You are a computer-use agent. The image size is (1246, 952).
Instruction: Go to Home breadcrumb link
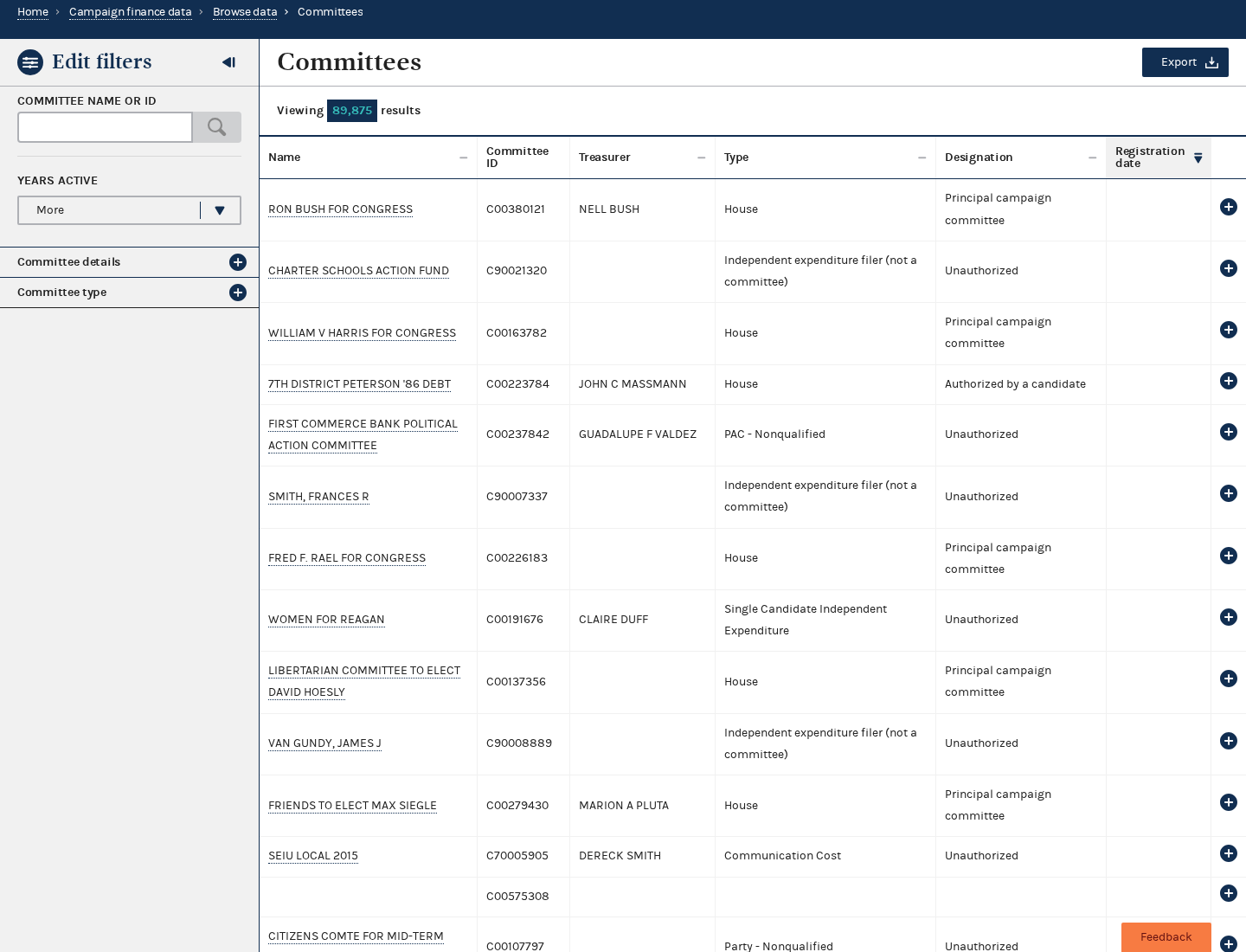coord(33,12)
